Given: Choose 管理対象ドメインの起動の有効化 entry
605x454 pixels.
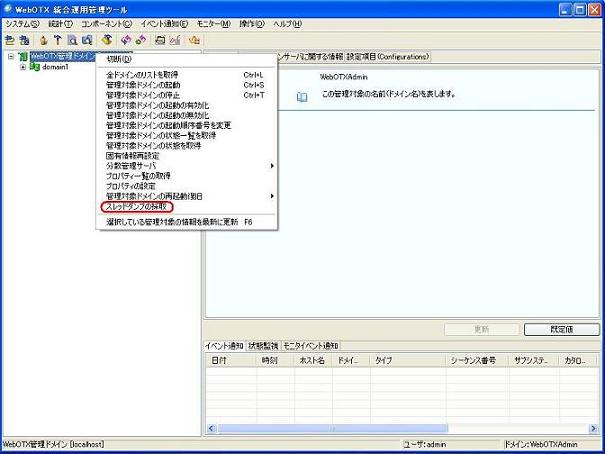Looking at the screenshot, I should pos(187,105).
